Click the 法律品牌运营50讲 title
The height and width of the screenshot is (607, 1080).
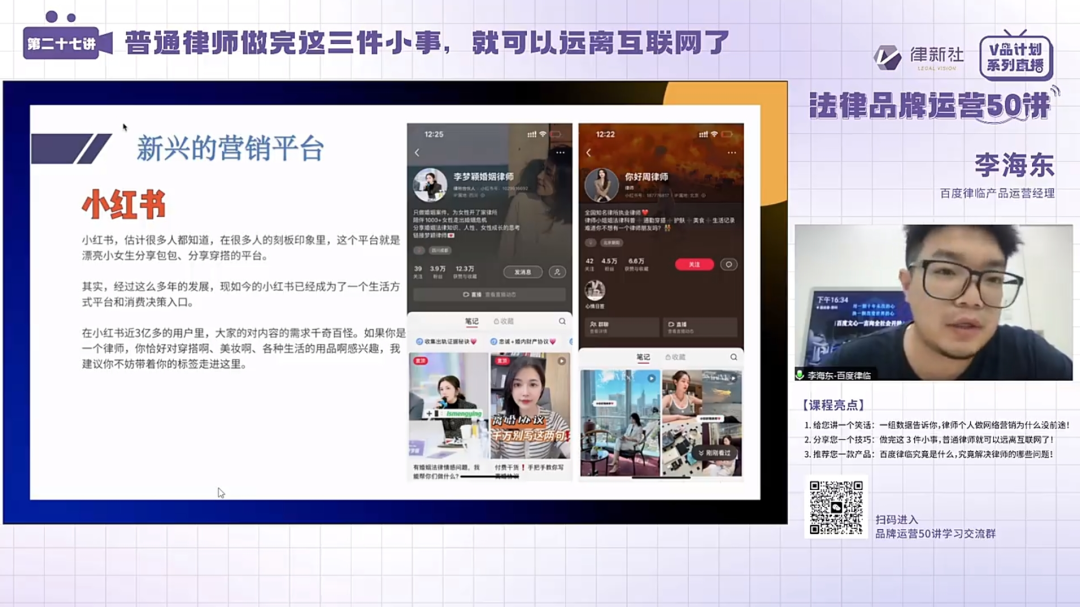click(x=931, y=105)
